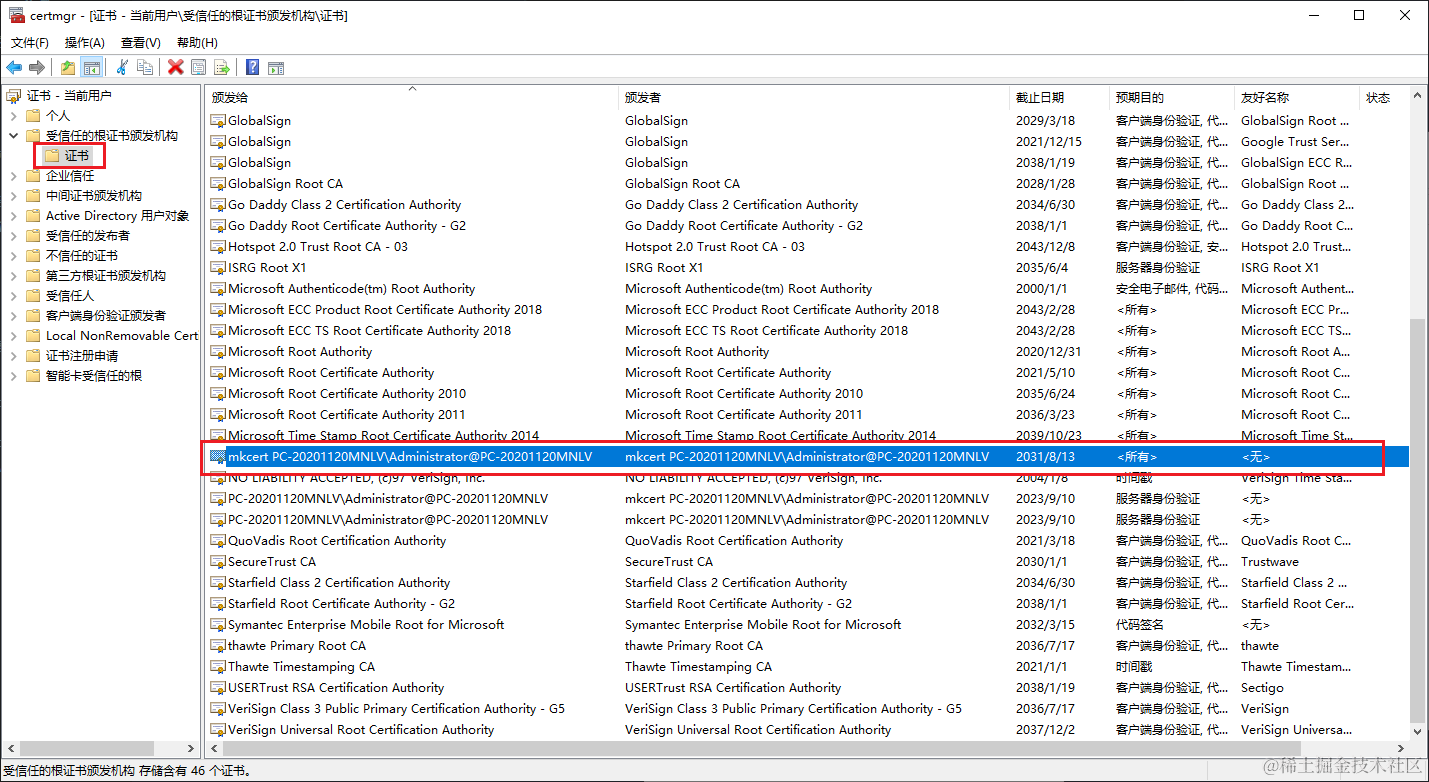Click the folder icon of 个人

[33, 116]
